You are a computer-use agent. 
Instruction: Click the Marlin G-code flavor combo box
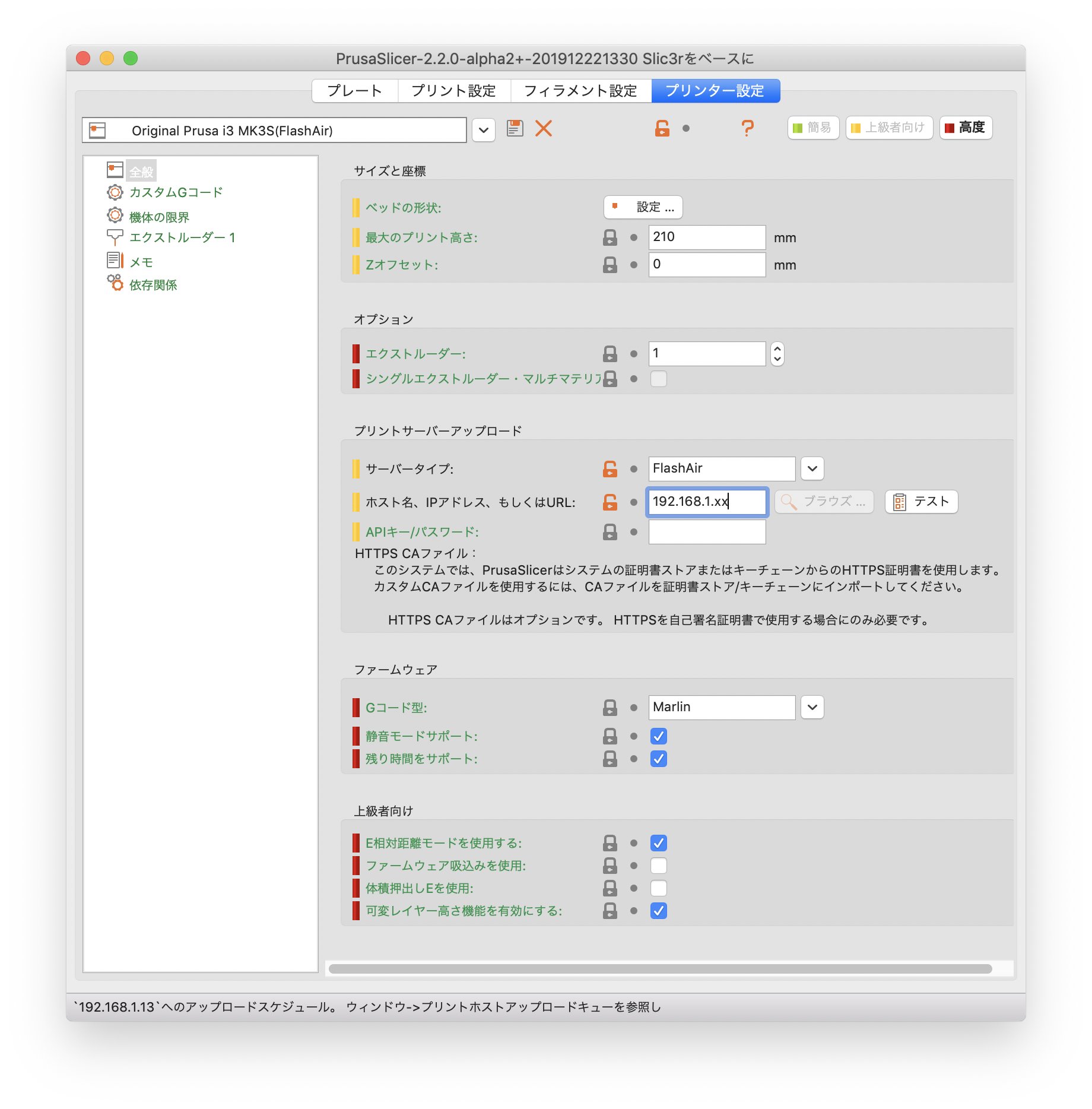coord(722,707)
